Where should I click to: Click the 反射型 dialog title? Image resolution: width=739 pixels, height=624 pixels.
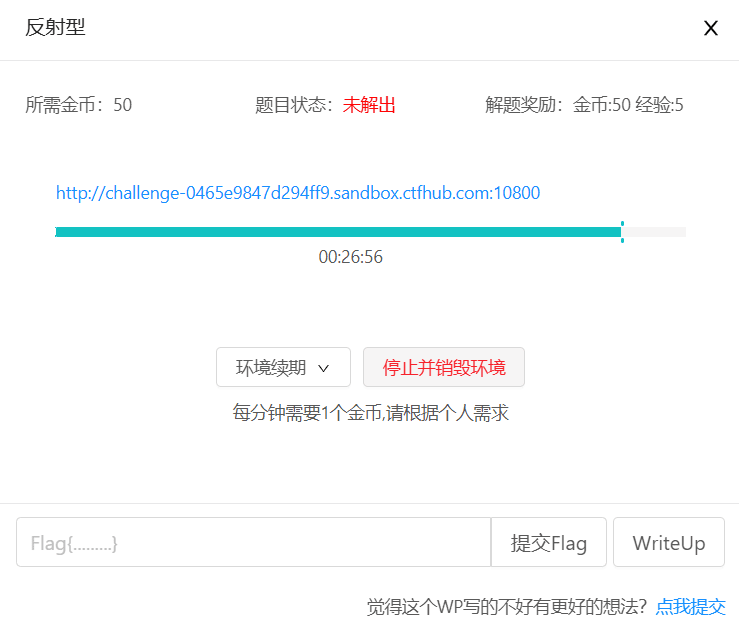[x=55, y=28]
